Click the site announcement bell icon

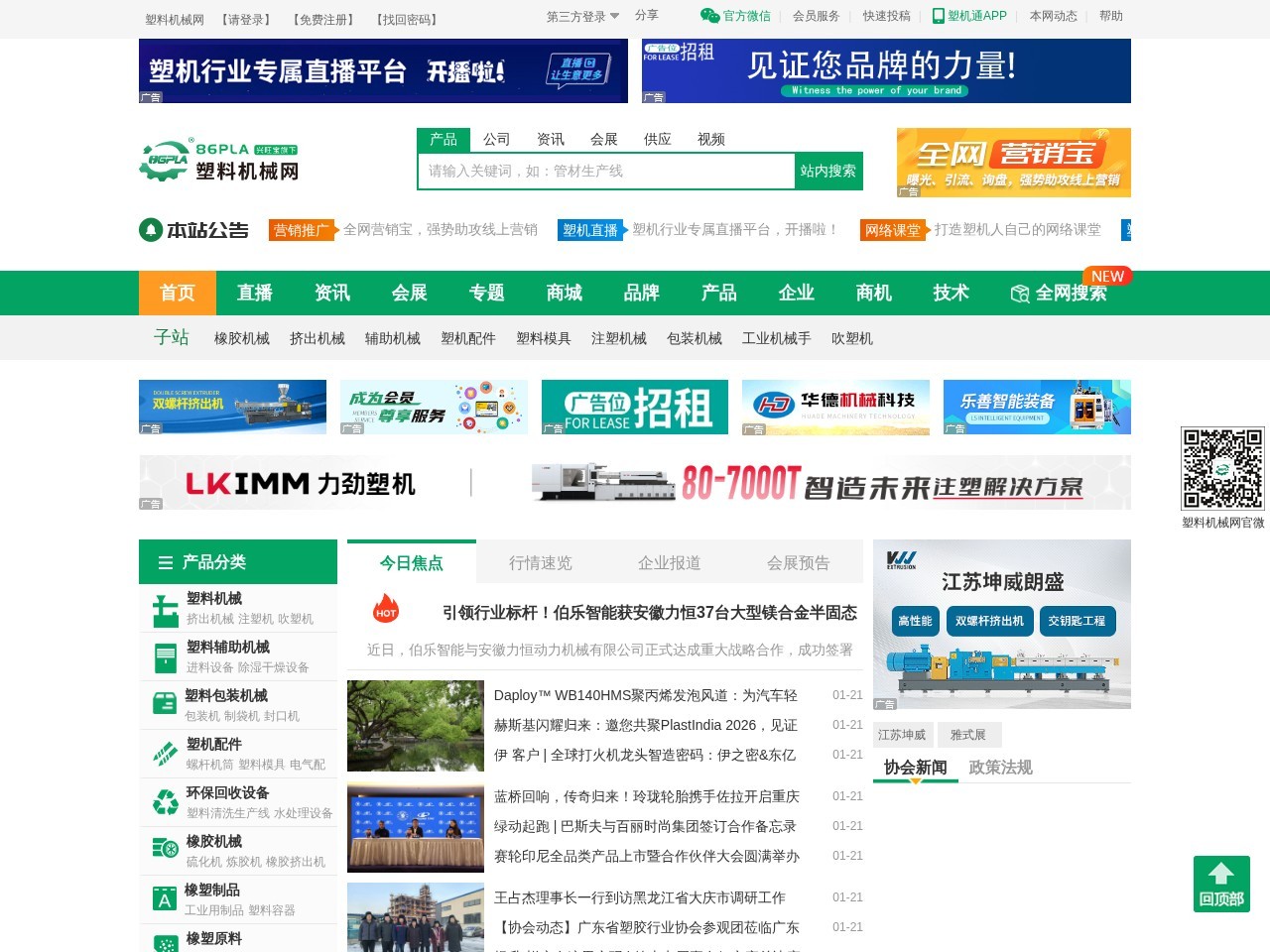151,230
